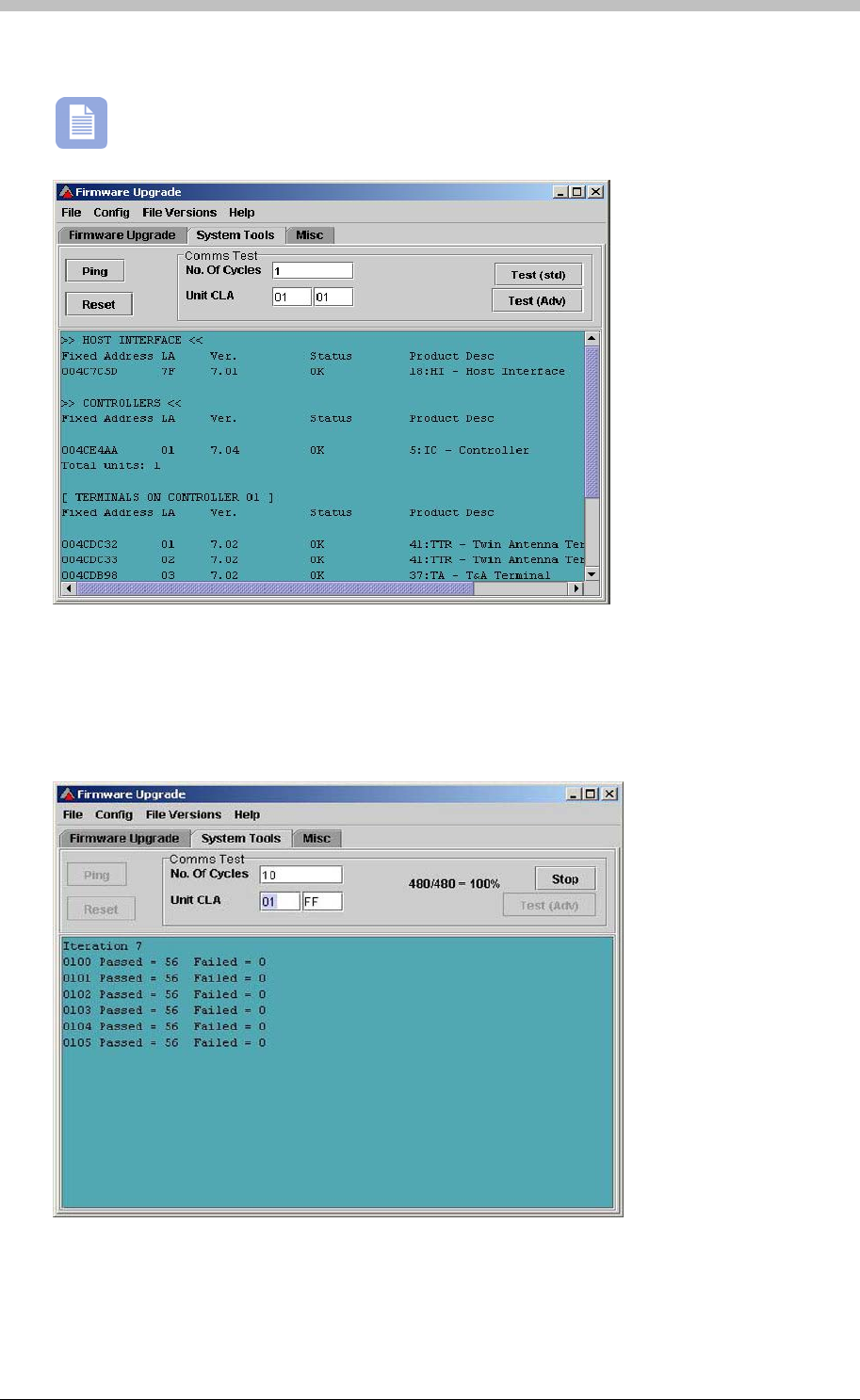Switch to Firmware Upgrade tab in lower window

tap(124, 839)
